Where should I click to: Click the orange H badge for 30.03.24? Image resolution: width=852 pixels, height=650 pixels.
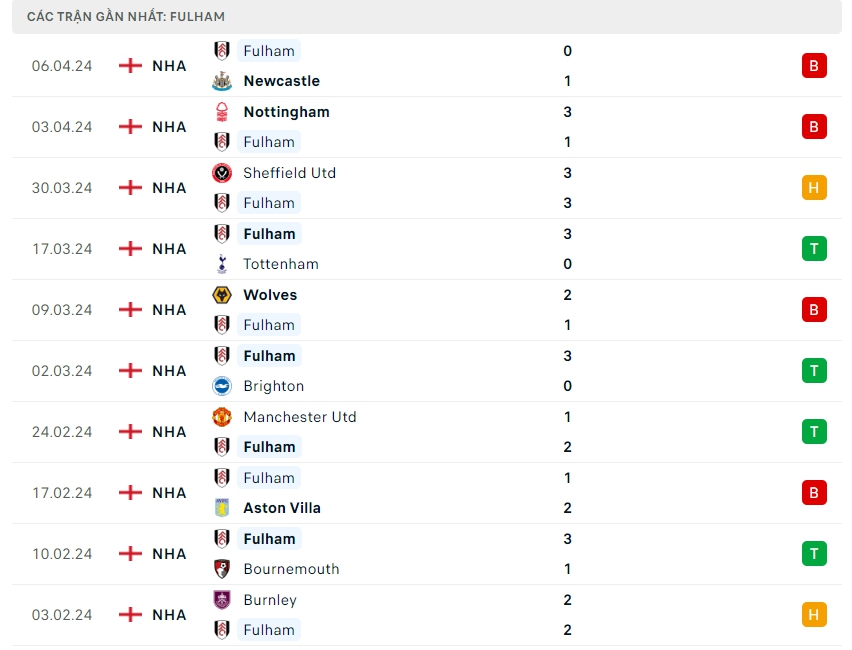click(x=814, y=188)
